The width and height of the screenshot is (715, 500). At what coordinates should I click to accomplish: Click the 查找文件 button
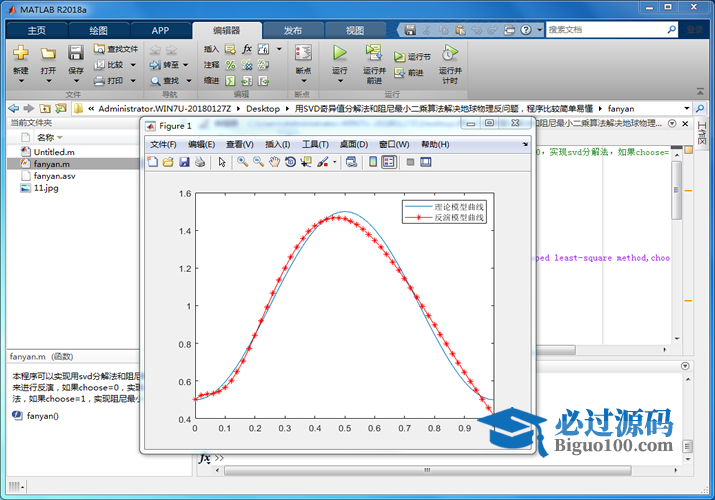pos(116,48)
